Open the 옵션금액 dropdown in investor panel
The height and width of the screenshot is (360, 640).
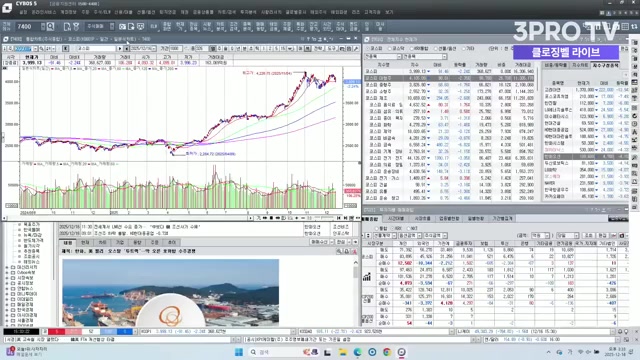(x=410, y=236)
